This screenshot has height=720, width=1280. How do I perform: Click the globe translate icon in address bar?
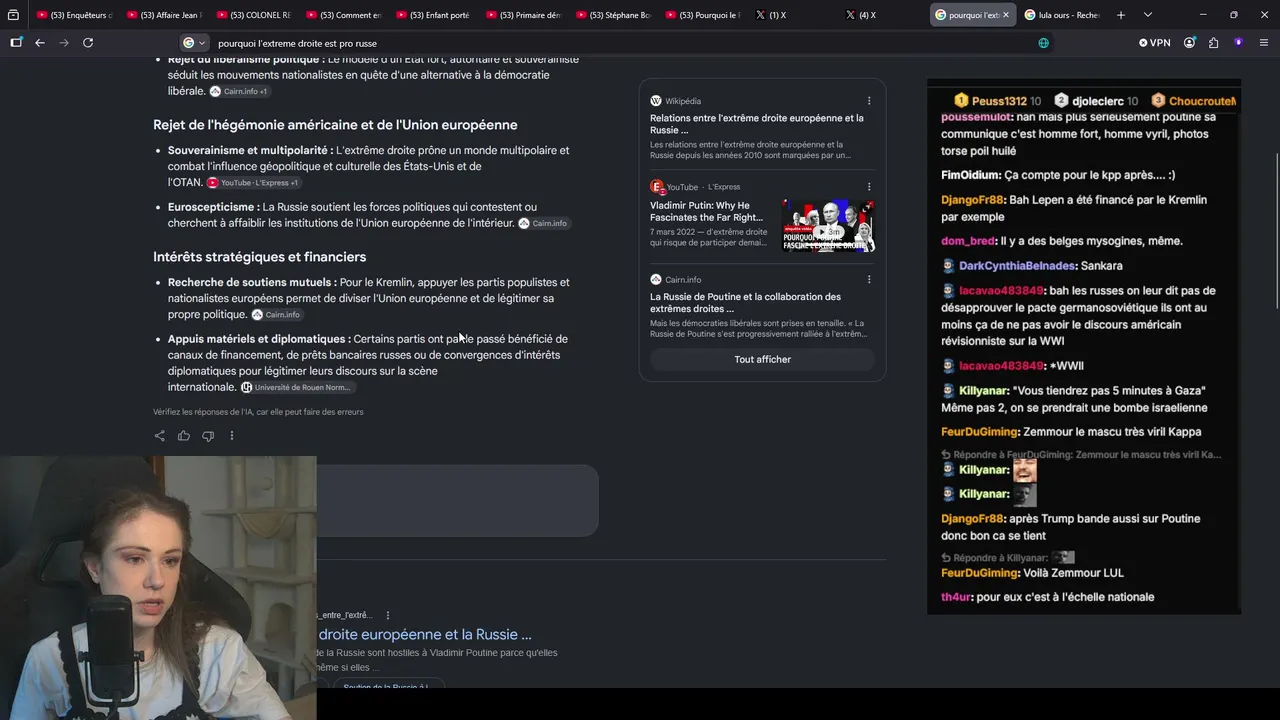coord(1044,43)
